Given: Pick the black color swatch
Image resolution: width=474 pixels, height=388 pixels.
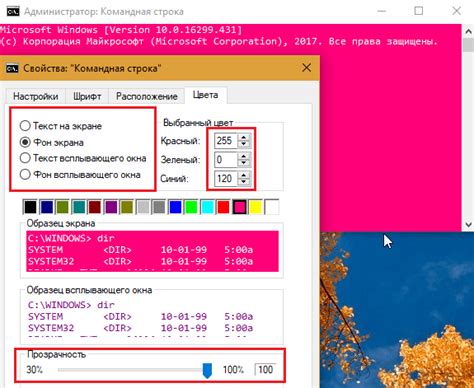Looking at the screenshot, I should [x=30, y=207].
